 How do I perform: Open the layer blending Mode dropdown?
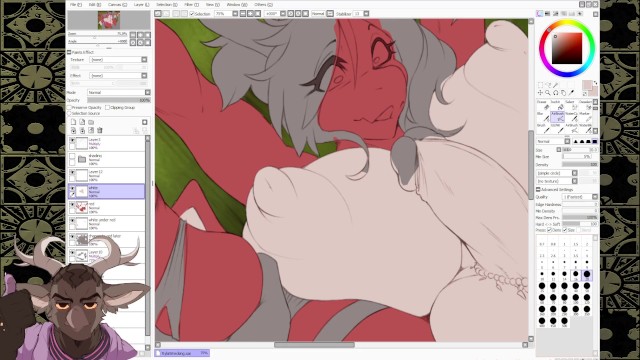[118, 93]
